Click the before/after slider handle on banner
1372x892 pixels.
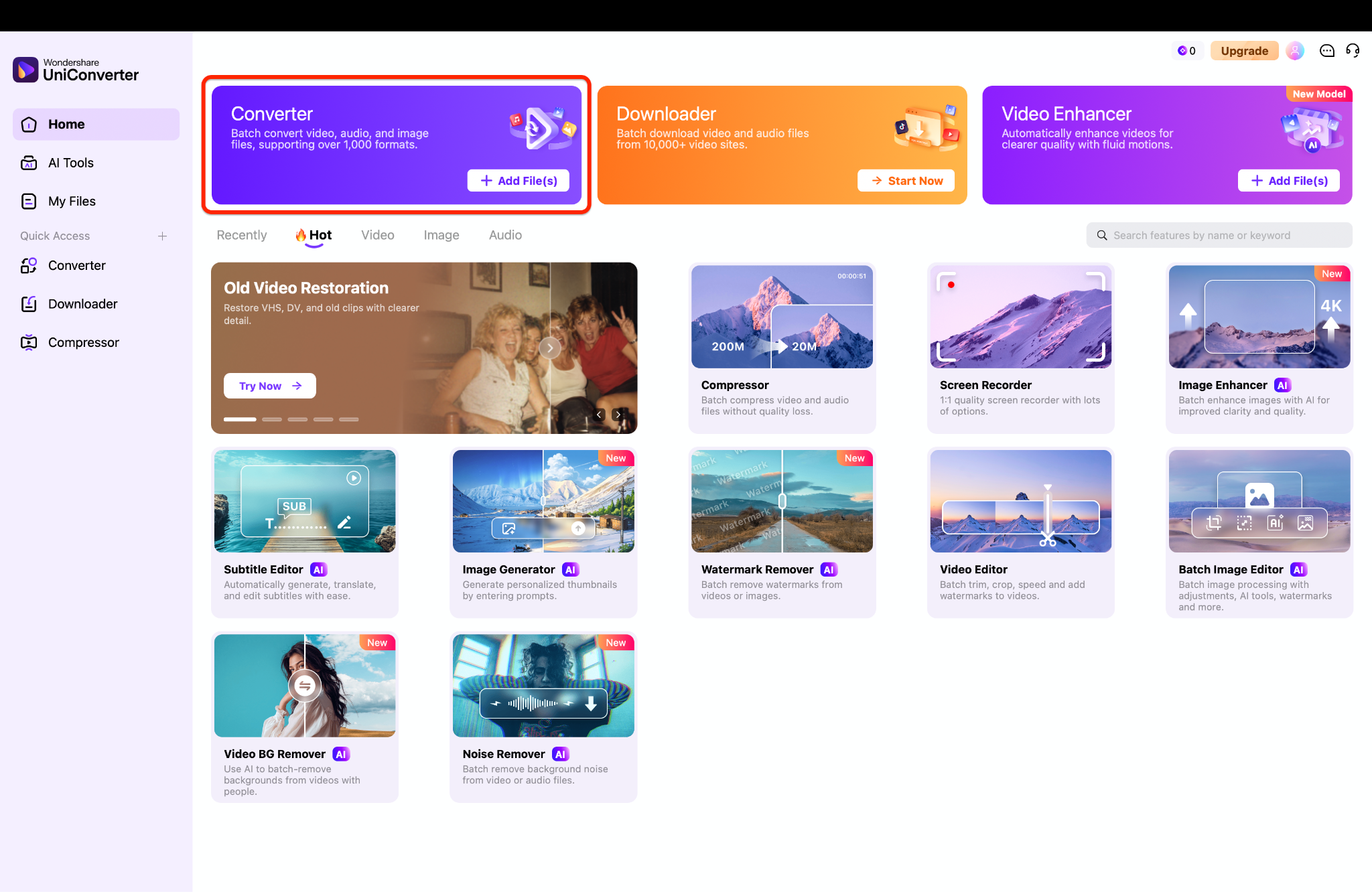click(x=550, y=348)
